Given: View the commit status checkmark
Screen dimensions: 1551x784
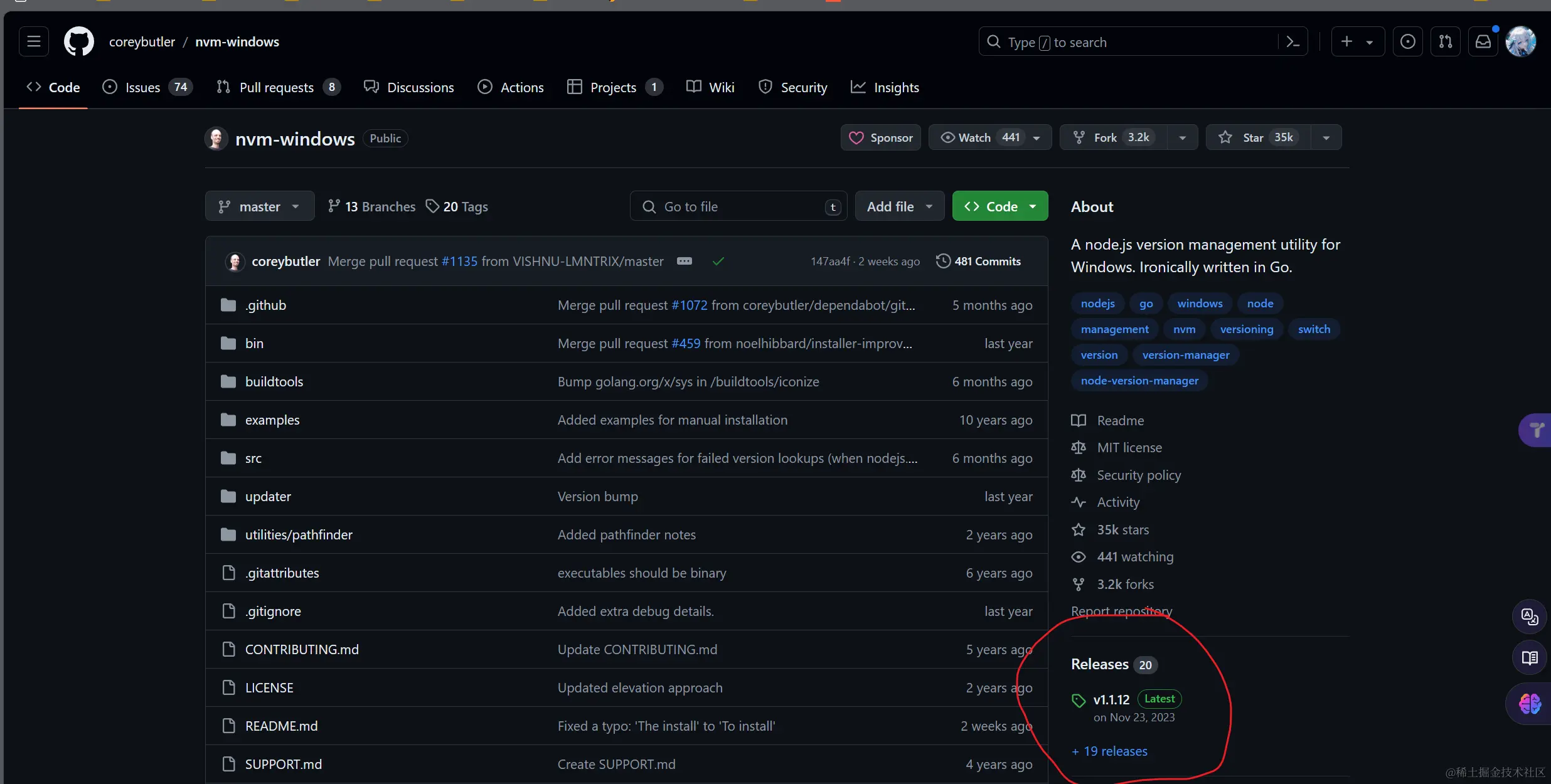Looking at the screenshot, I should click(x=718, y=261).
